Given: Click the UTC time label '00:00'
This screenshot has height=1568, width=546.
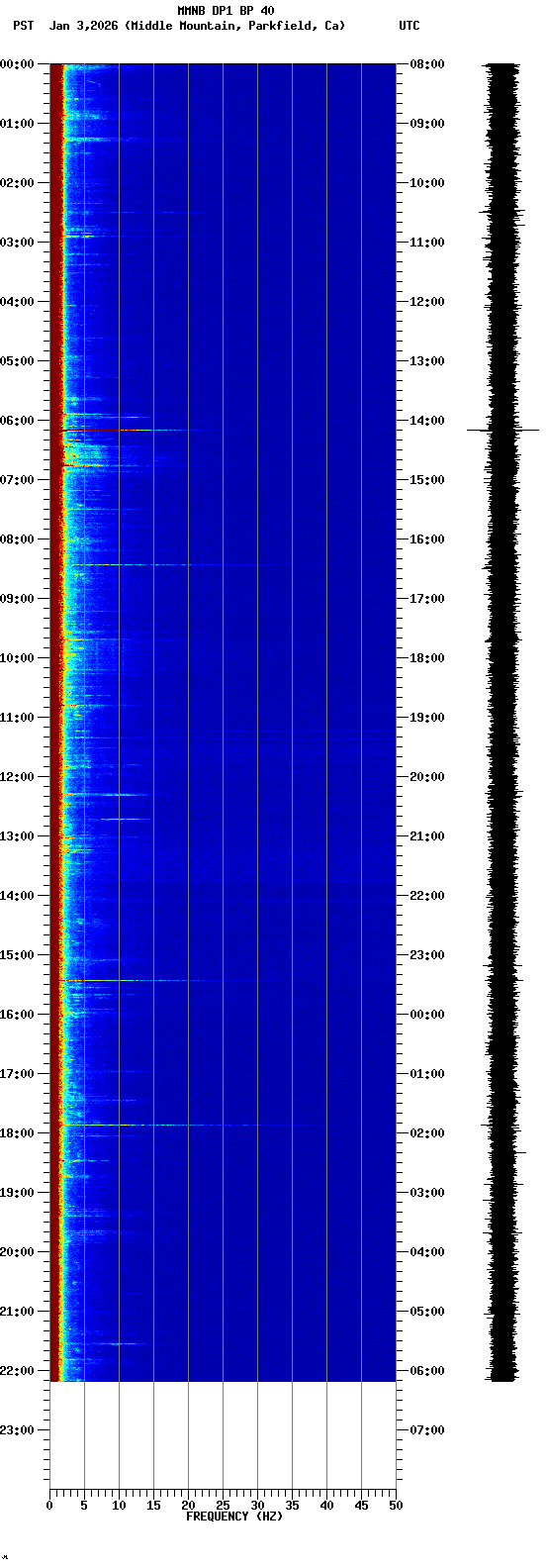Looking at the screenshot, I should tap(426, 1015).
